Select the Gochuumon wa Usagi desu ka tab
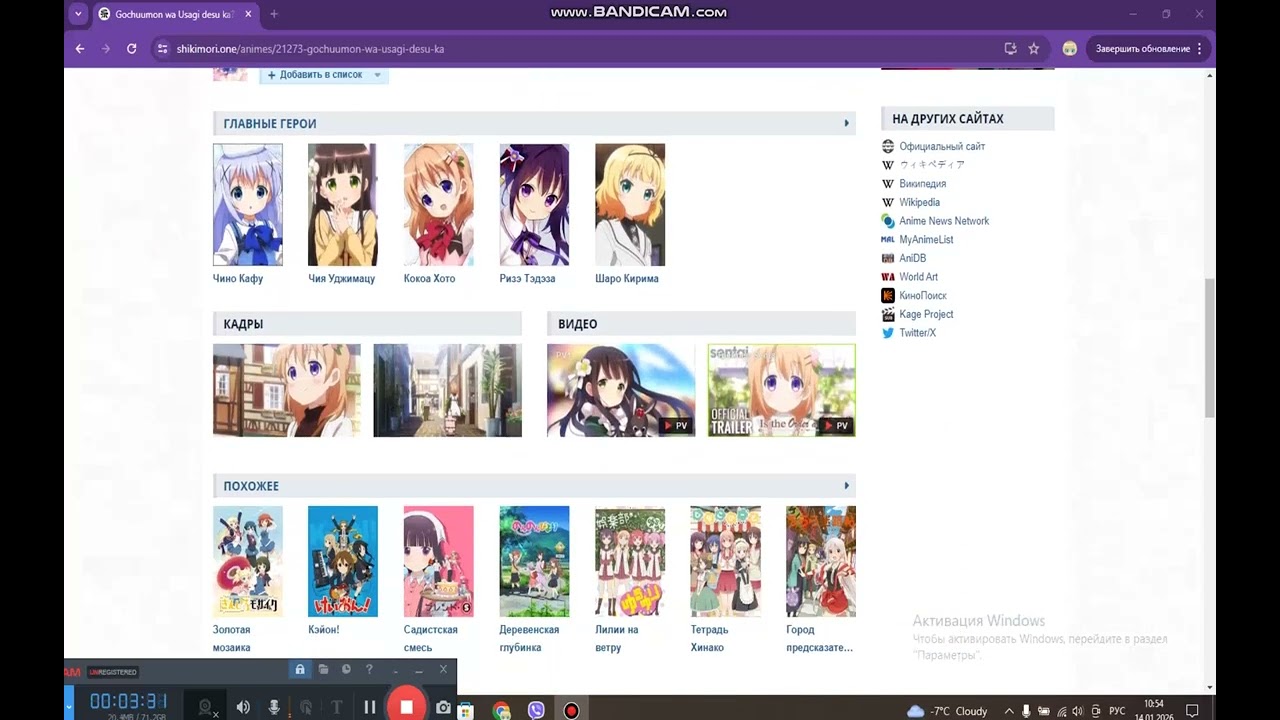This screenshot has height=720, width=1280. pos(175,14)
